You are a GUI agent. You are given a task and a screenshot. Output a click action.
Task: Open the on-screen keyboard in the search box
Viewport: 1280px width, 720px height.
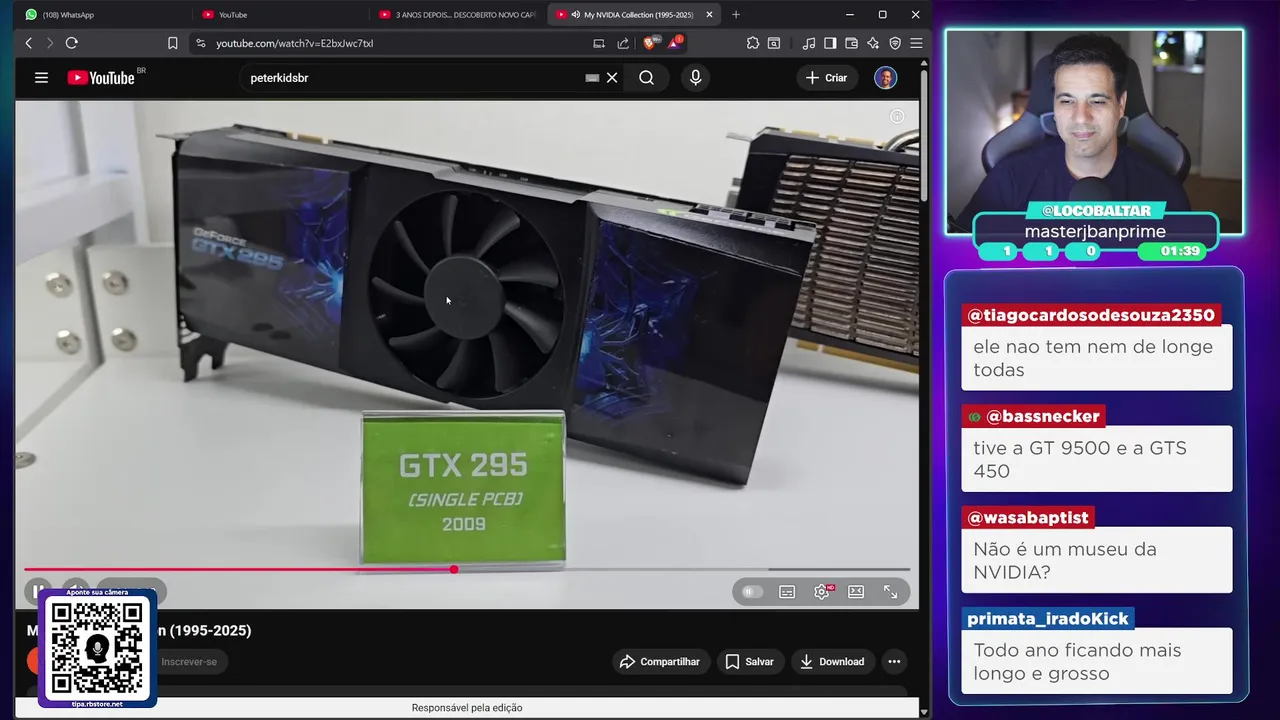pyautogui.click(x=592, y=77)
